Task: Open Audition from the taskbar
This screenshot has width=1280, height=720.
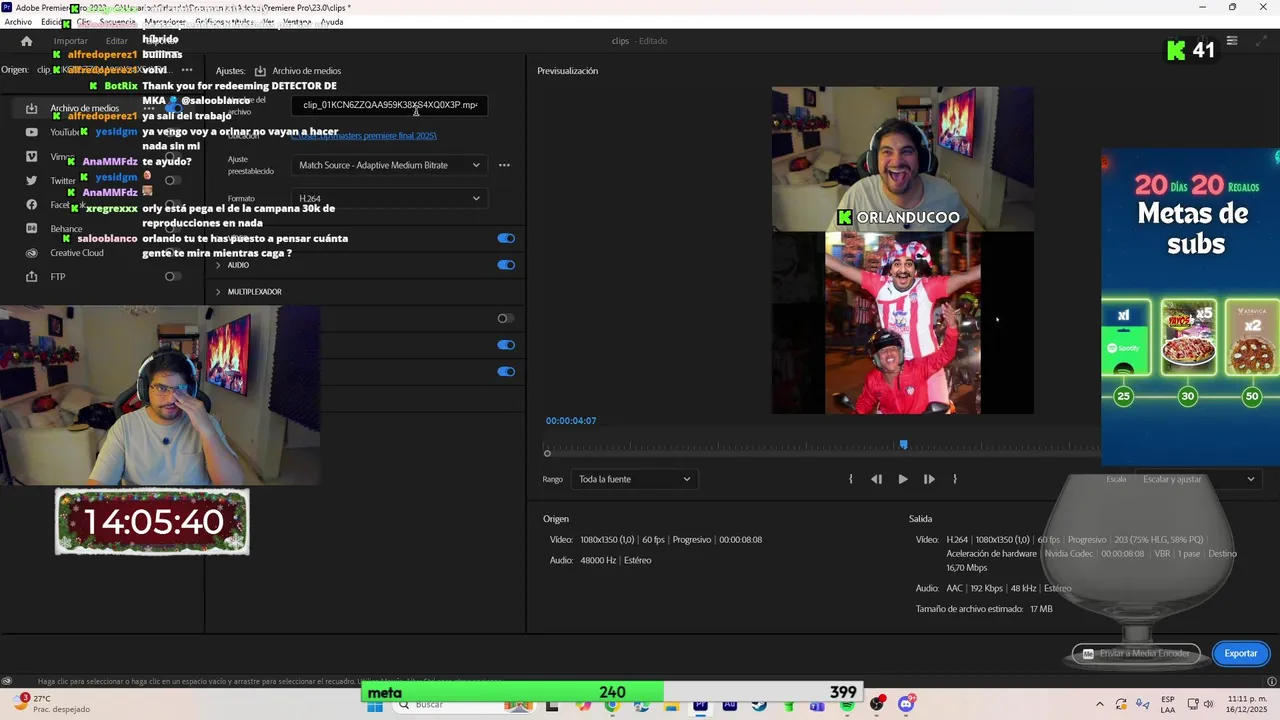Action: (x=730, y=705)
